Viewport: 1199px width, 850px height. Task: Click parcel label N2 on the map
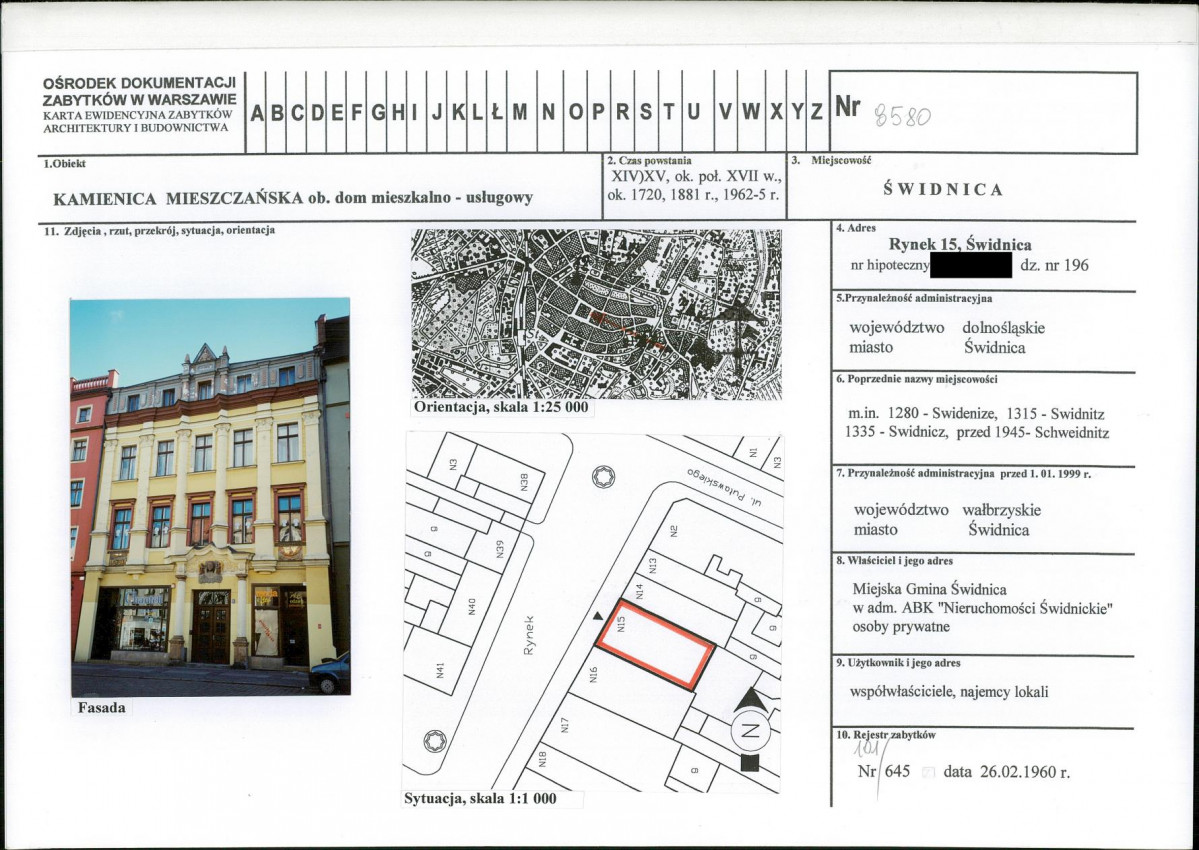point(674,530)
